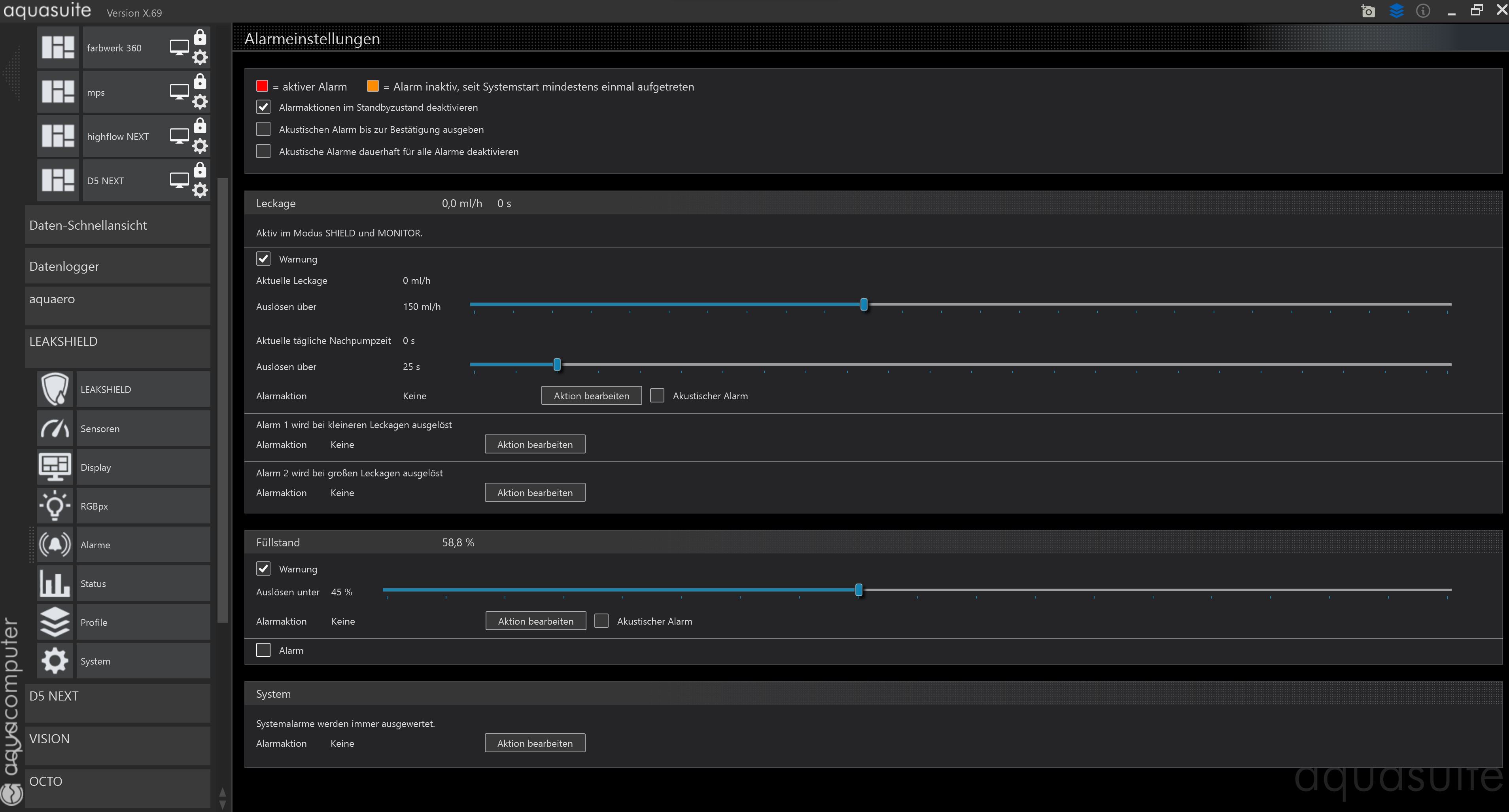Viewport: 1509px width, 812px height.
Task: Toggle the Leckage Warnung checkbox
Action: [x=264, y=259]
